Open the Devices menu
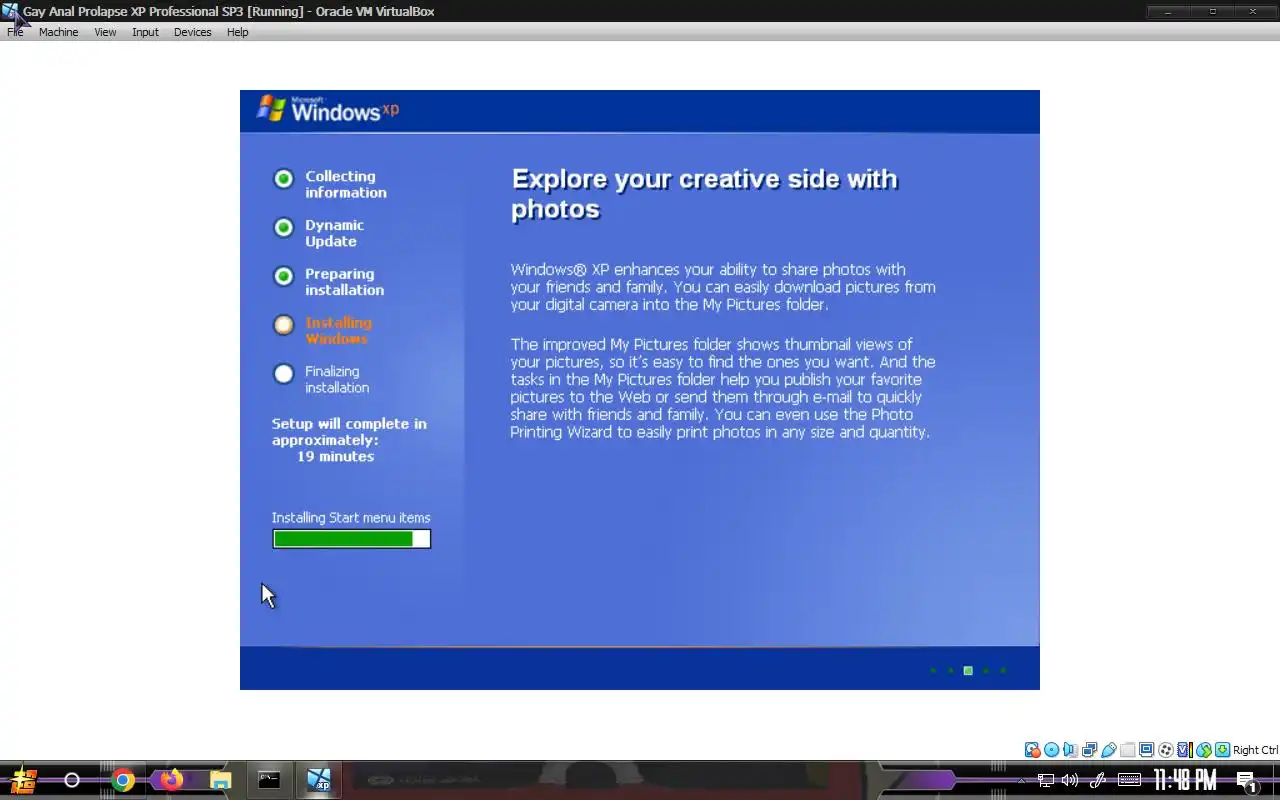 192,32
